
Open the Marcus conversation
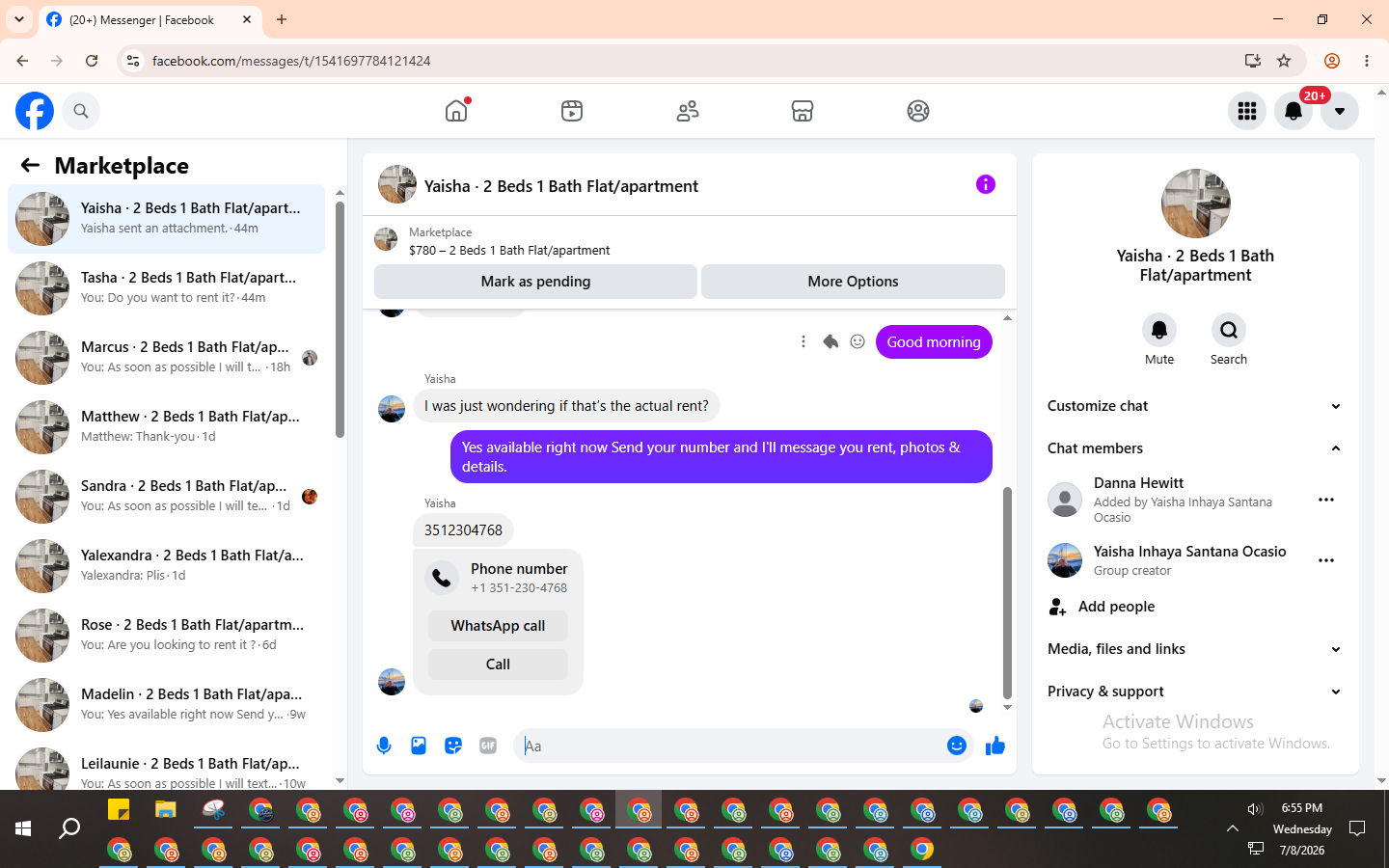coord(166,358)
